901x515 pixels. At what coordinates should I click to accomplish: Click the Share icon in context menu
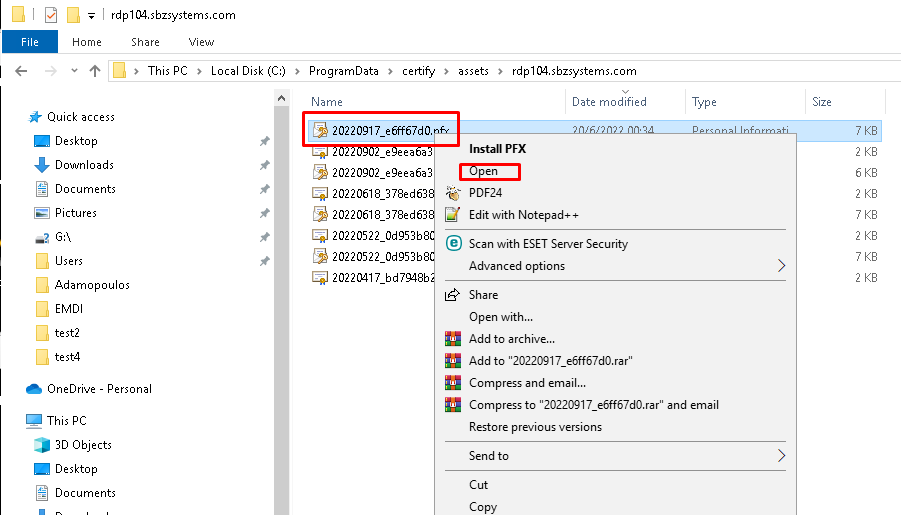(x=453, y=295)
